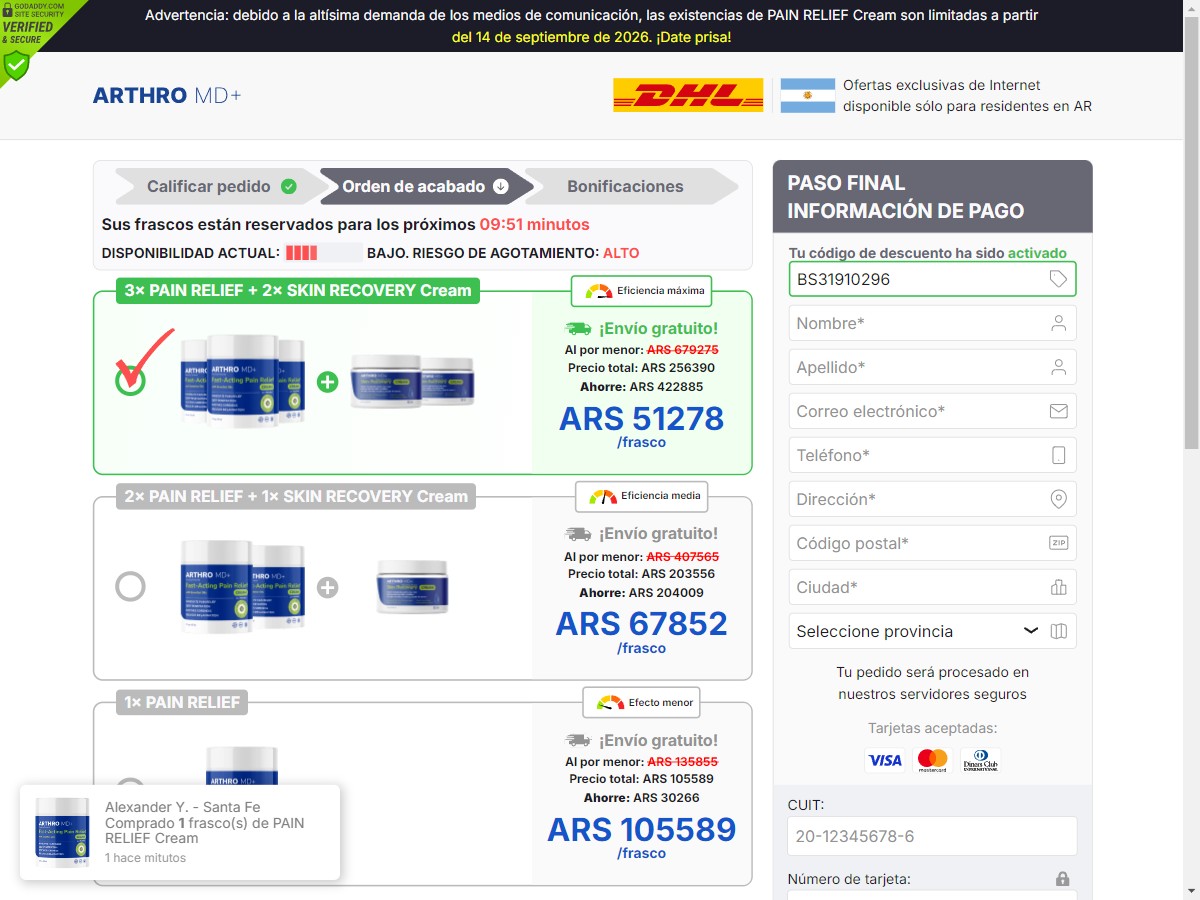Click lock icon next to Número de tarjeta
The image size is (1200, 900).
(x=1062, y=879)
